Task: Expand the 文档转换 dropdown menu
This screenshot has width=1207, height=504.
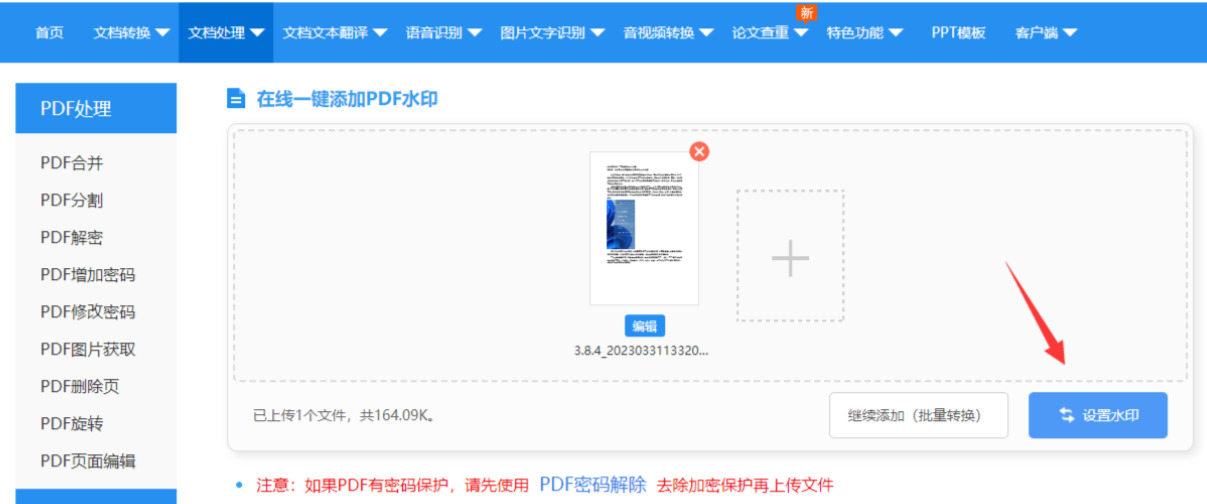Action: point(131,32)
